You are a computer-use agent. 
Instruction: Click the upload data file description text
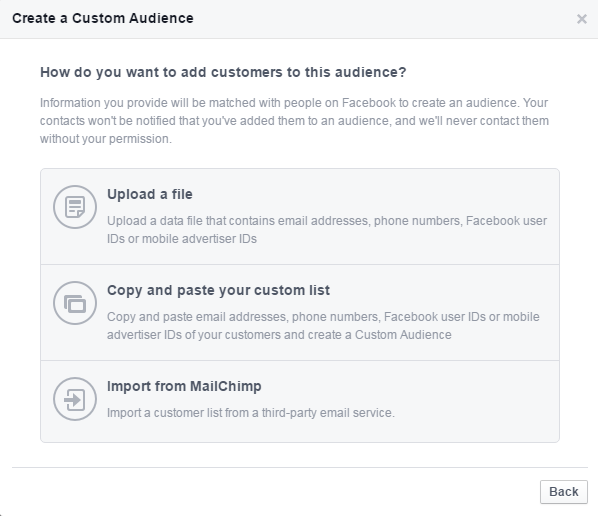pyautogui.click(x=327, y=230)
